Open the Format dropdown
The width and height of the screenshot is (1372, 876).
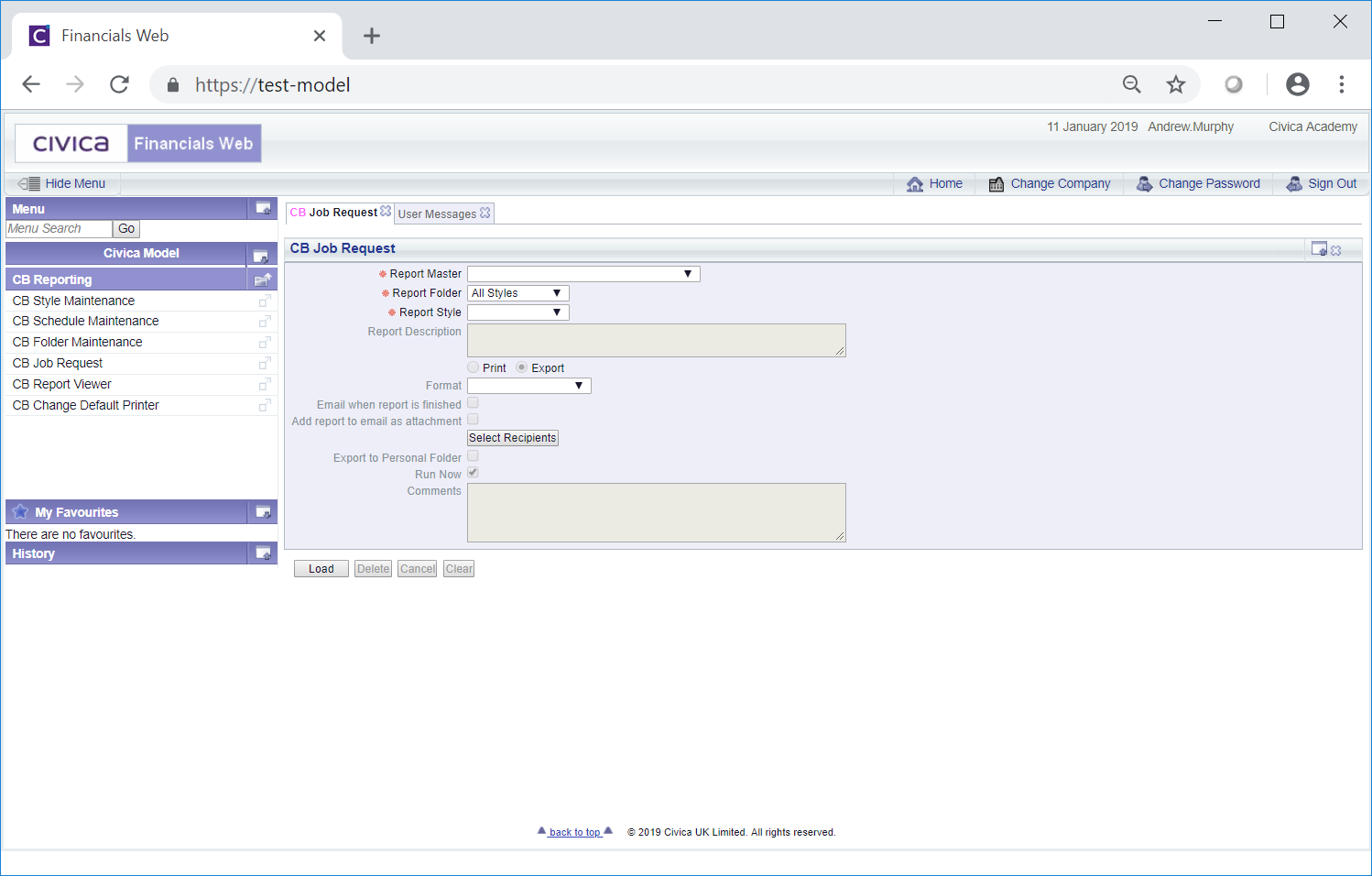click(x=529, y=386)
